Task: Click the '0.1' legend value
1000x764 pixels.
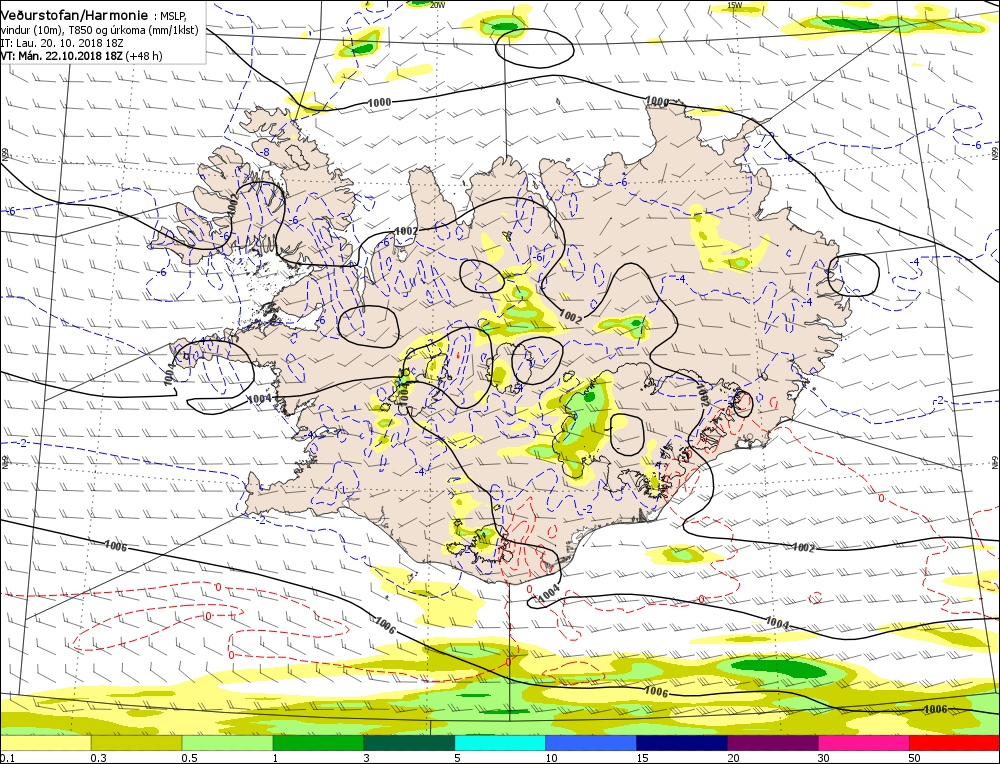Action: coord(6,758)
